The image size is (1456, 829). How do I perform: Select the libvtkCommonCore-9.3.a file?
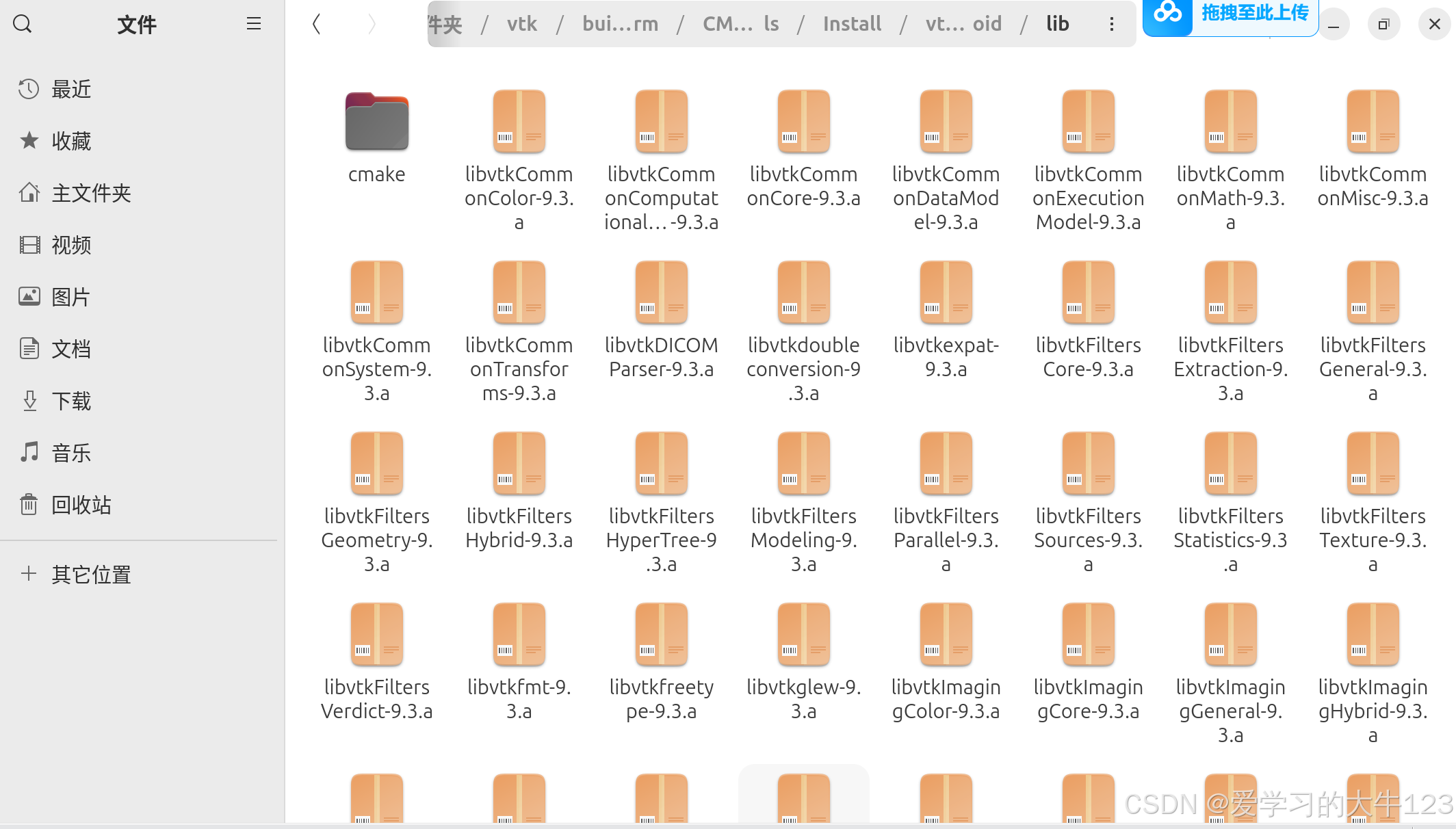coord(803,122)
